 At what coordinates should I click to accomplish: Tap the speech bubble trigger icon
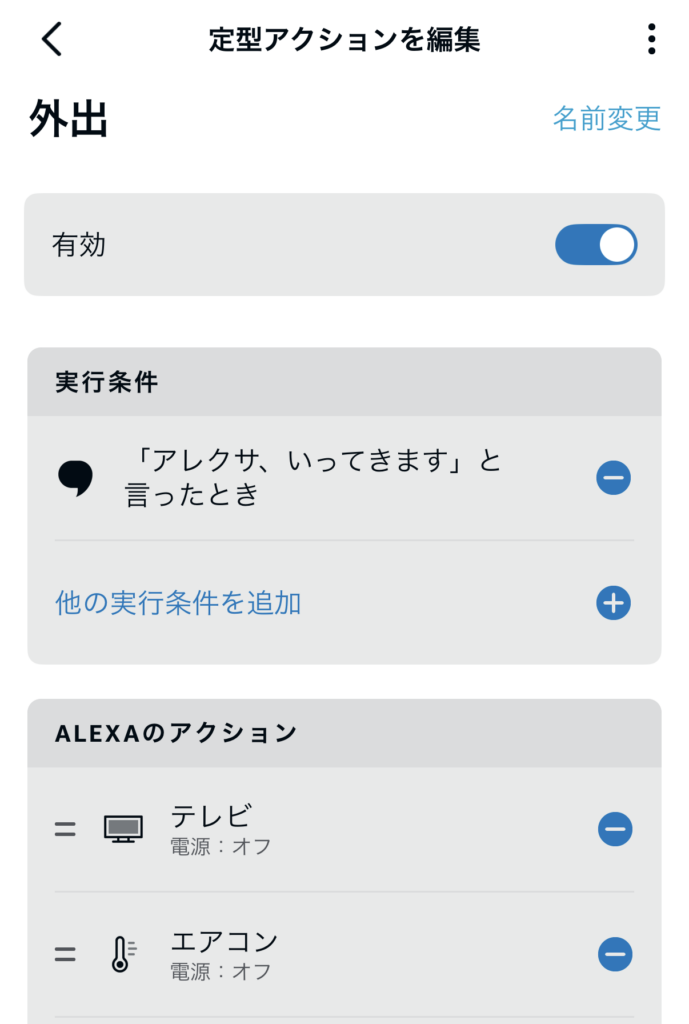pos(75,479)
